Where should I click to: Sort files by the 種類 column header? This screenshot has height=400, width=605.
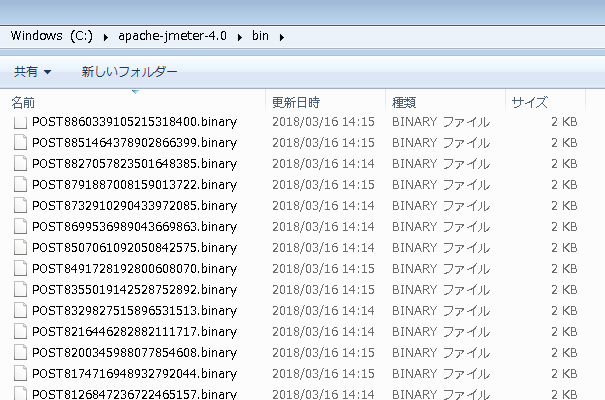click(405, 102)
